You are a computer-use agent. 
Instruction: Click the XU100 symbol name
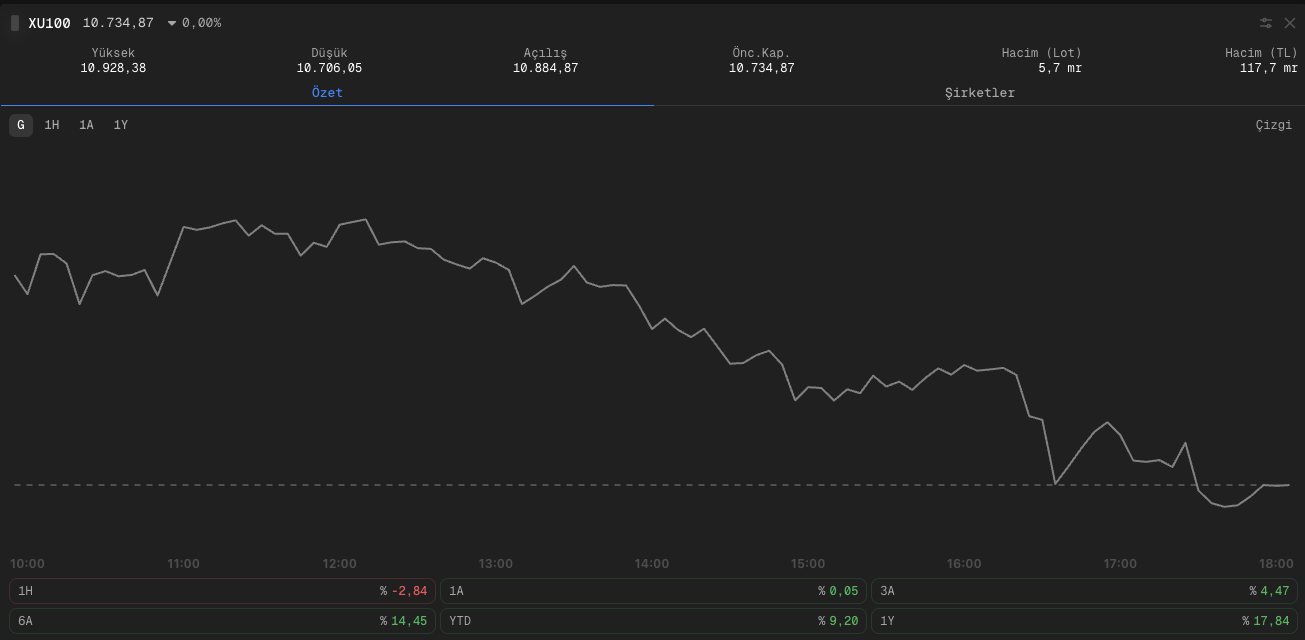(x=49, y=23)
